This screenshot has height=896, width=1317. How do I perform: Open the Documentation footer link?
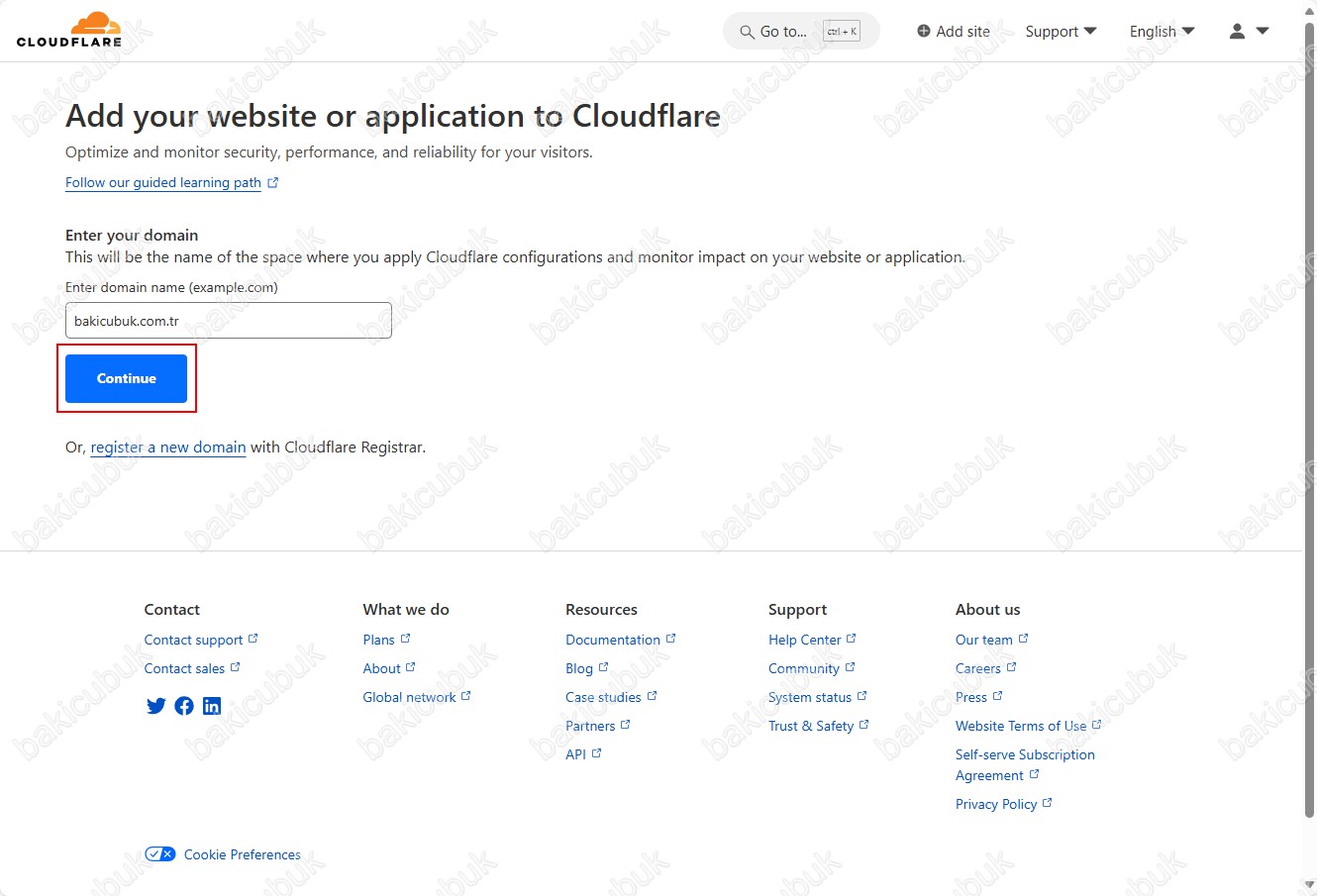(613, 640)
